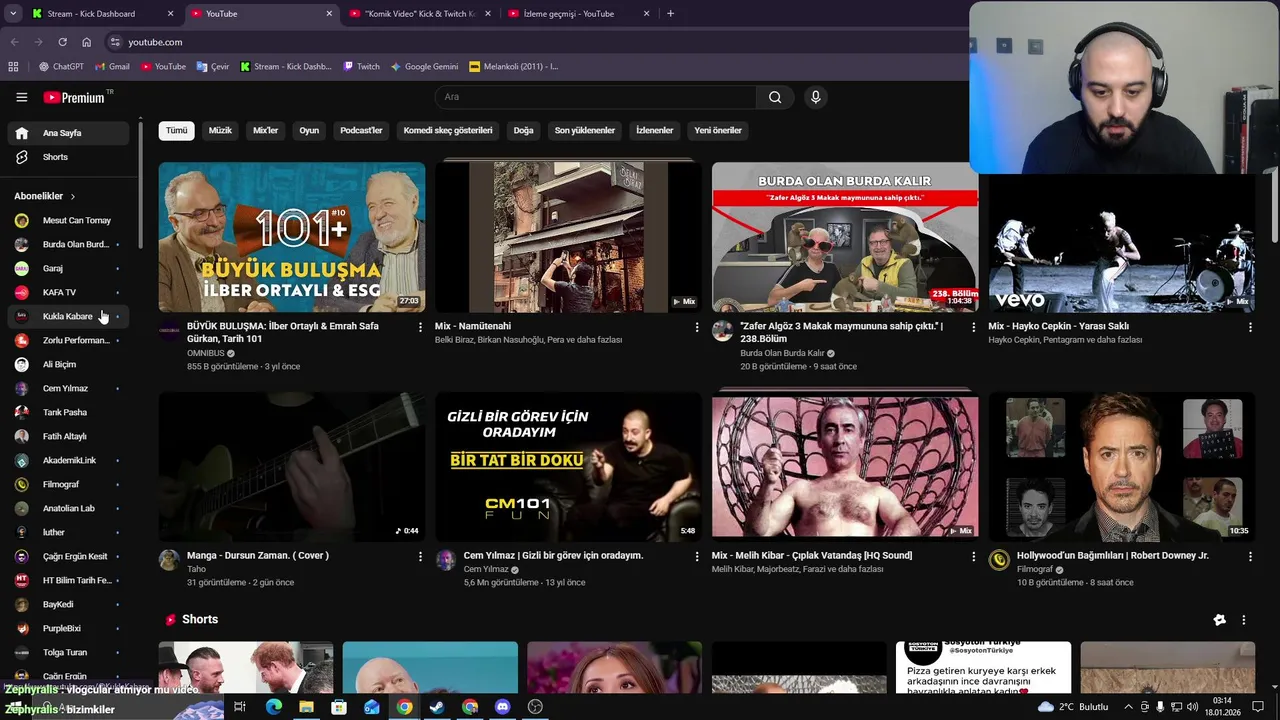Open Cem Yılmaz channel in sidebar
1280x720 pixels.
[69, 388]
